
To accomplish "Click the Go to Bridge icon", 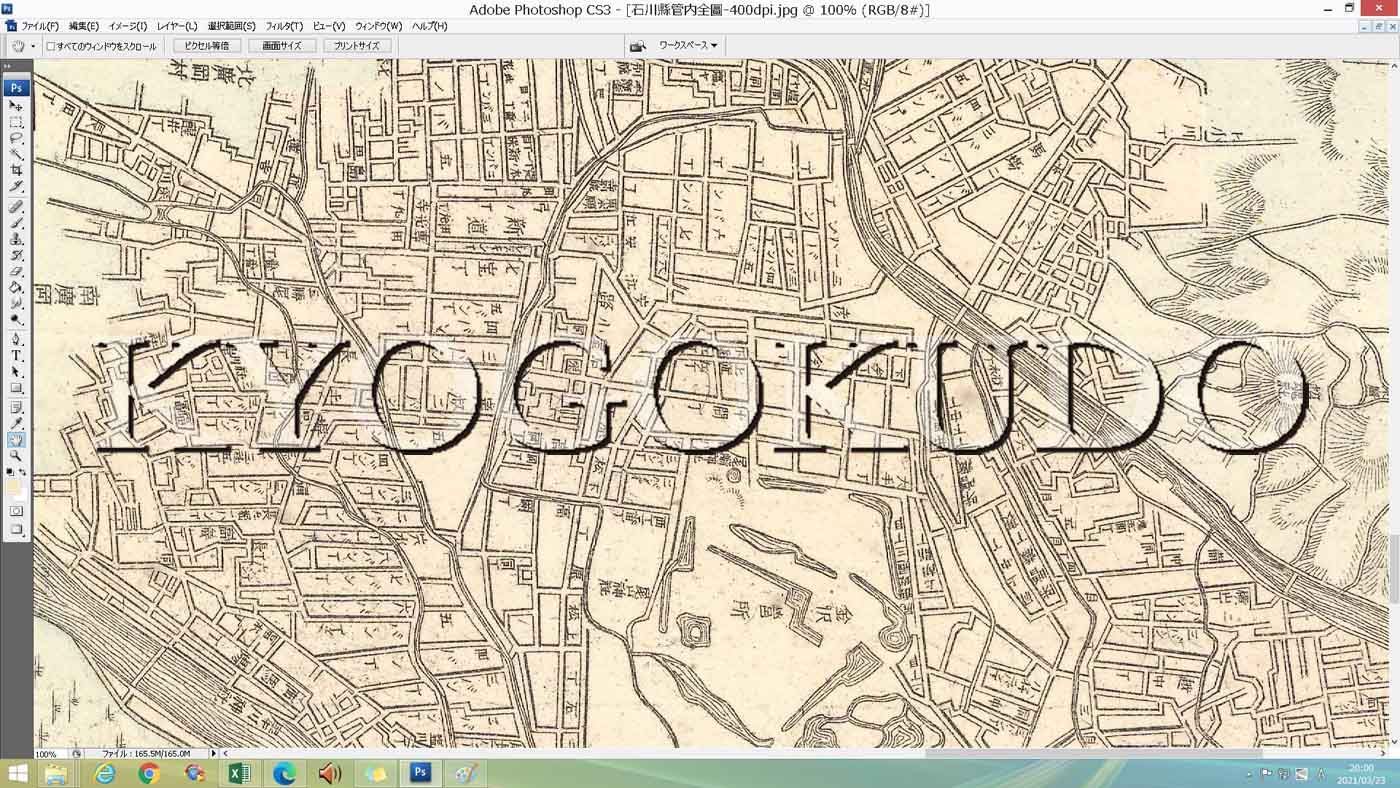I will [637, 45].
